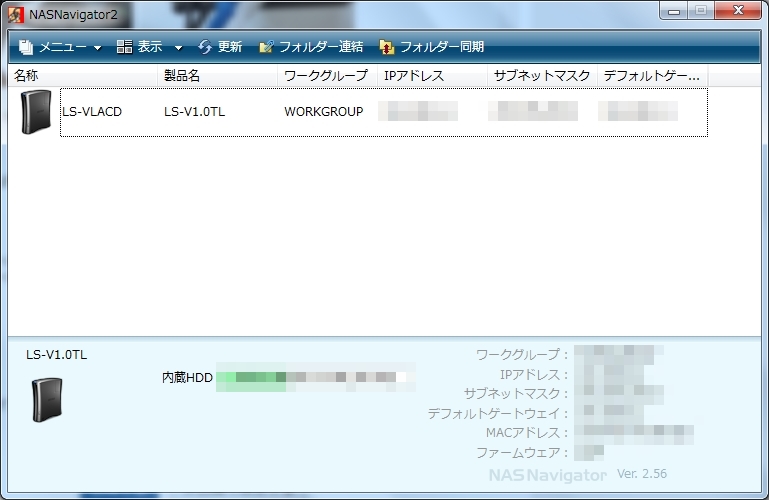Click the ワークグループ label in the details pane
The height and width of the screenshot is (500, 769).
click(x=522, y=354)
